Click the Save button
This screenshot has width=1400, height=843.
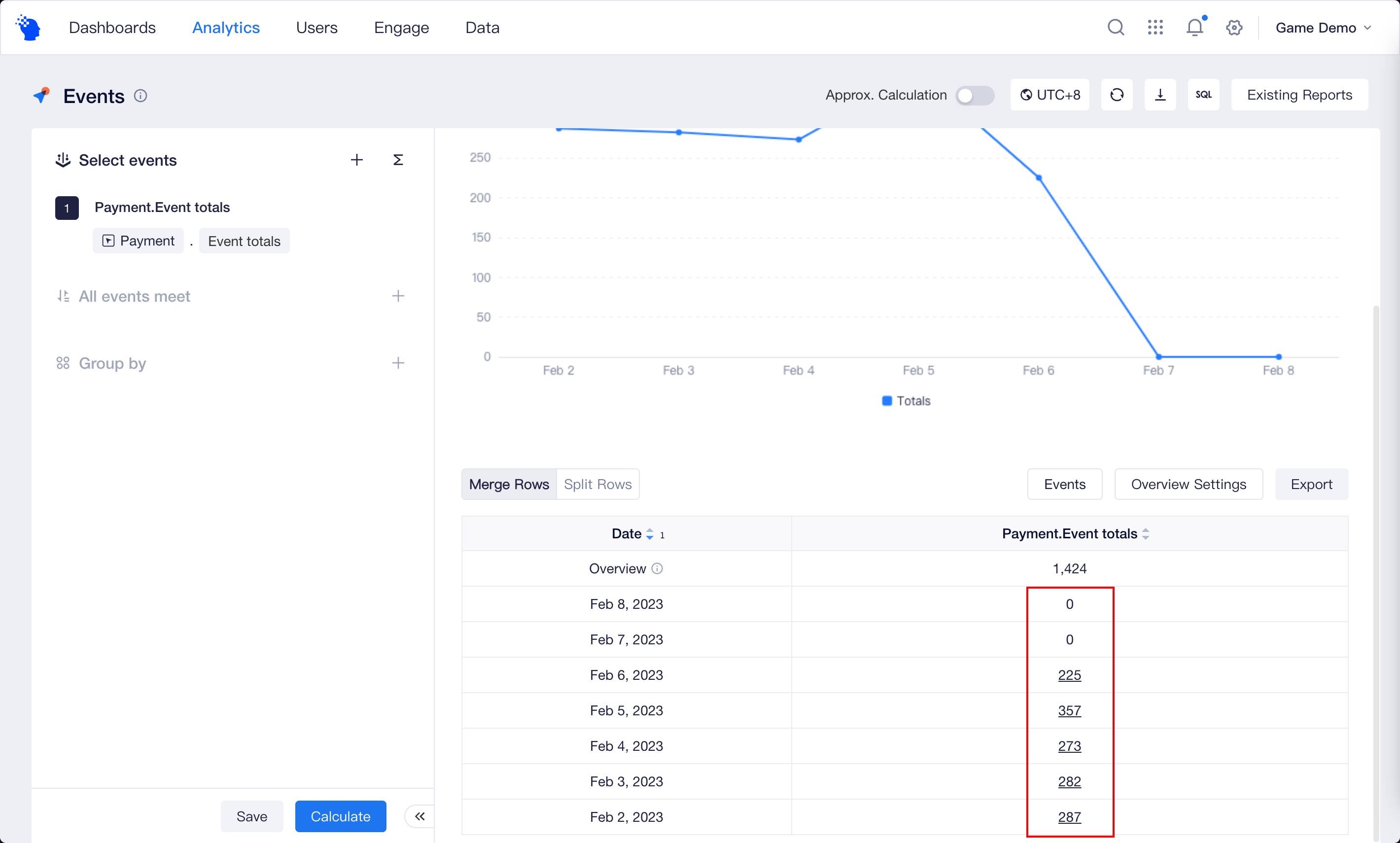pos(251,816)
